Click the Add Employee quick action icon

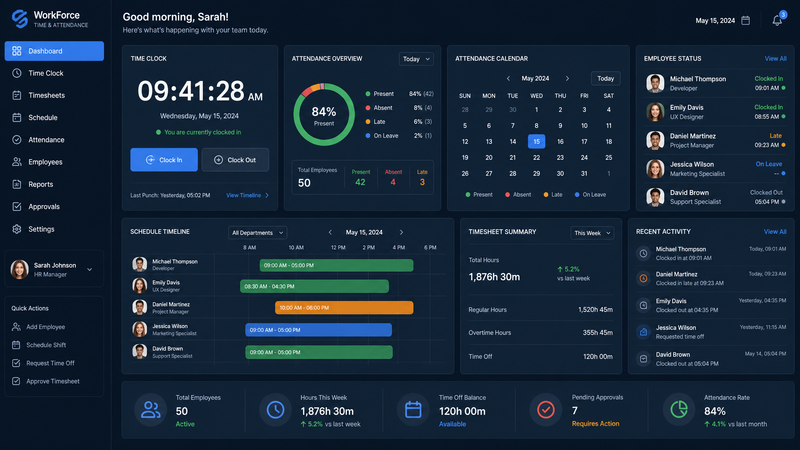pos(16,327)
